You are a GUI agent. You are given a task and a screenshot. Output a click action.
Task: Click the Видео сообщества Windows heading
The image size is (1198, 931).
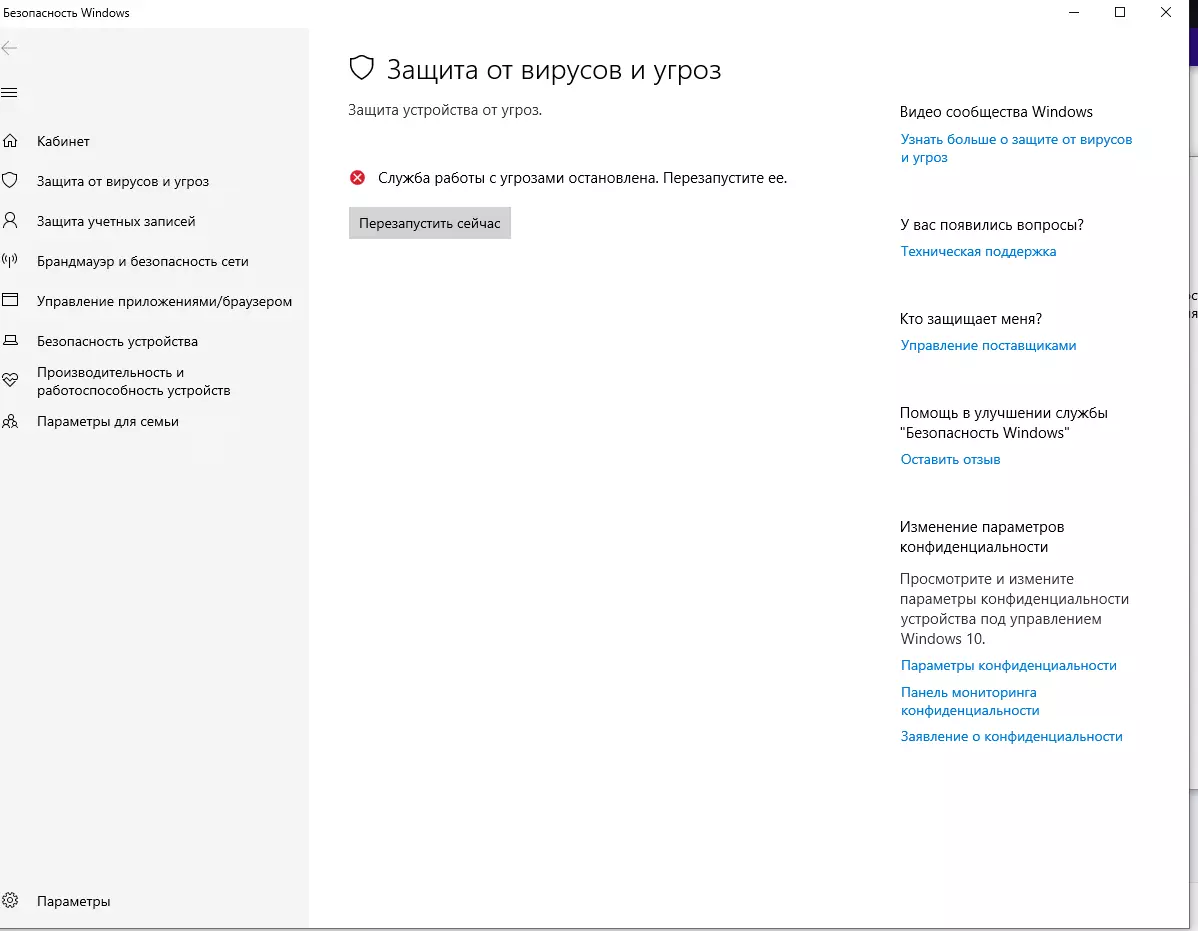coord(996,112)
